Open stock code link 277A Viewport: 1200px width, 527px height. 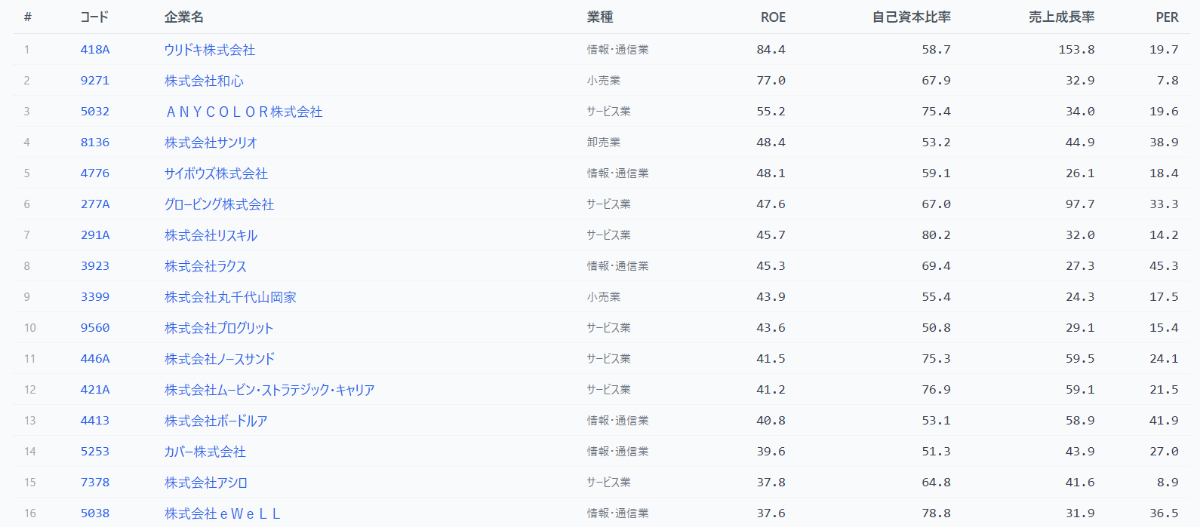[x=95, y=204]
